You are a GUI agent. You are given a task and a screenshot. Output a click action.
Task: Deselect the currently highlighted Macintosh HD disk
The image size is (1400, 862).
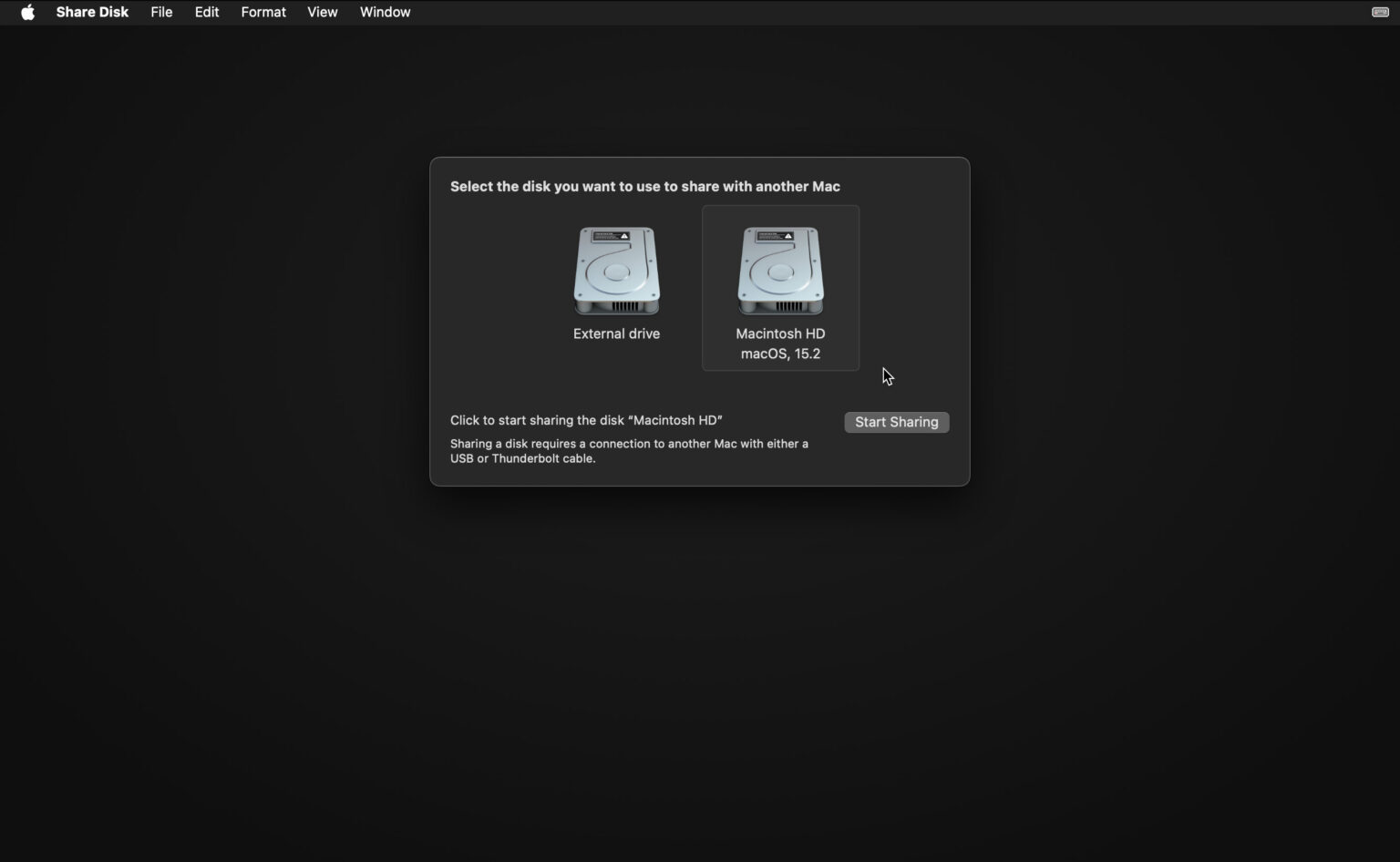click(x=780, y=287)
